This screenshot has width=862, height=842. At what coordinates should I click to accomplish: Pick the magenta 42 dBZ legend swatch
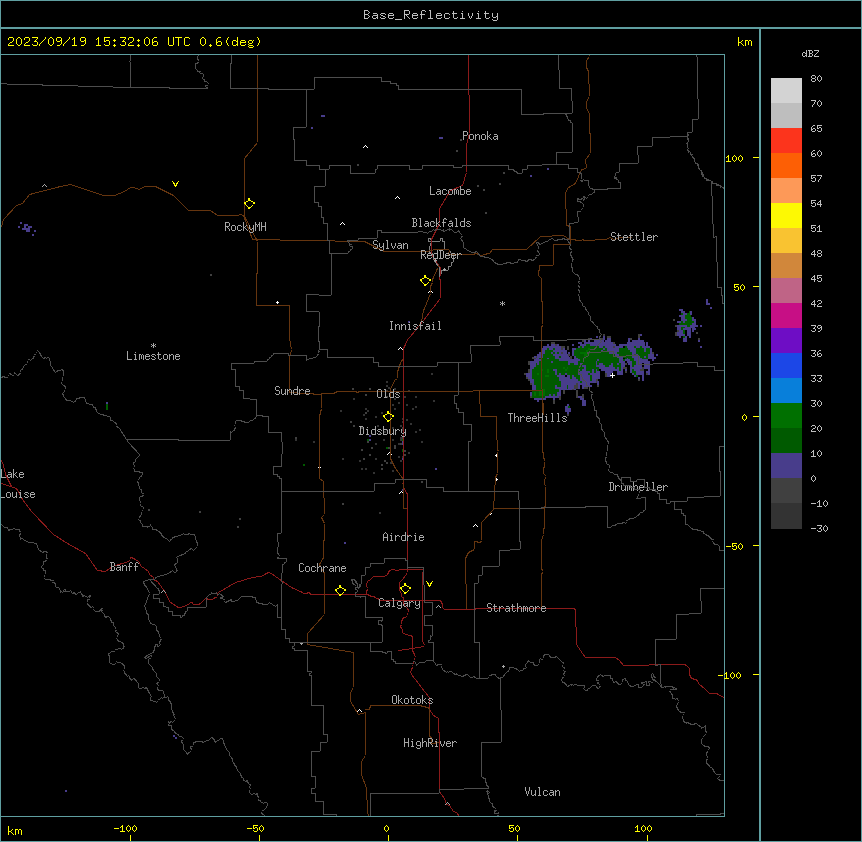tap(786, 315)
